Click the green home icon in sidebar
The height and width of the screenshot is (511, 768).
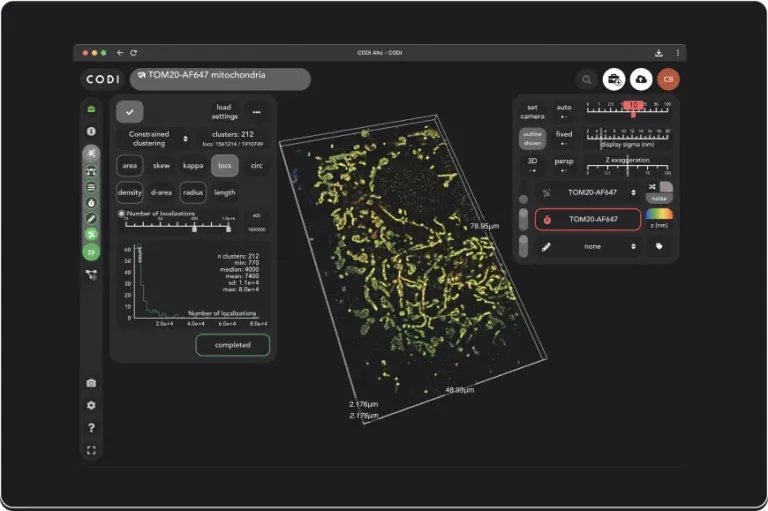click(x=91, y=109)
